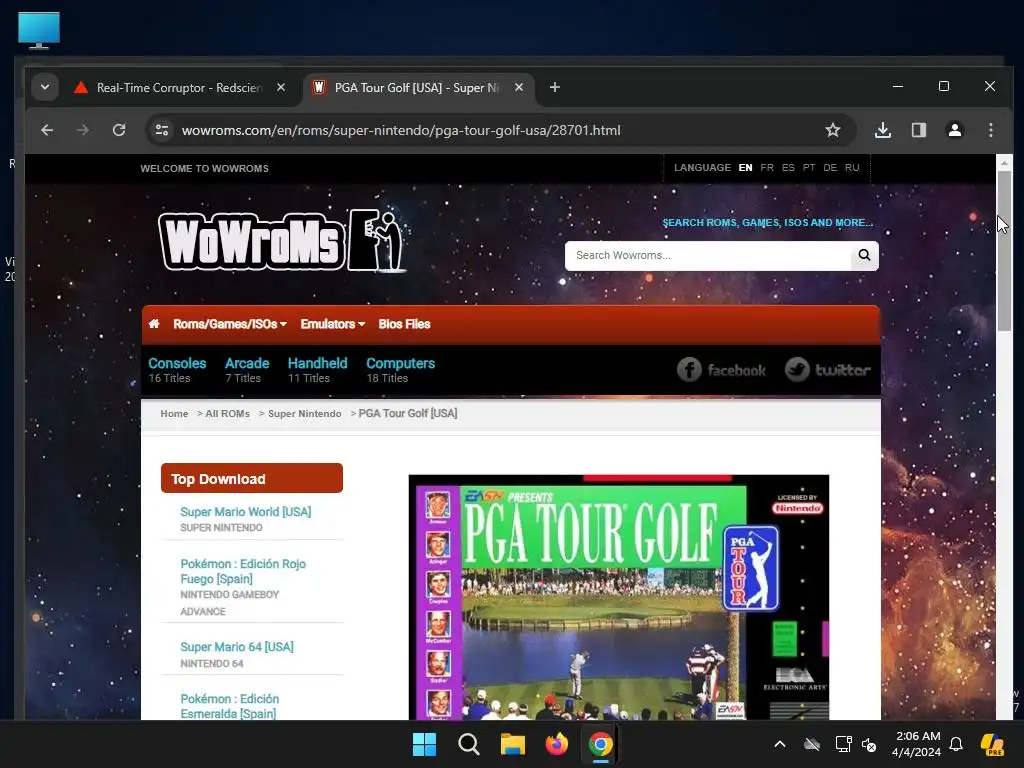Image resolution: width=1024 pixels, height=768 pixels.
Task: Open Super Mario World [USA] link
Action: click(x=246, y=512)
